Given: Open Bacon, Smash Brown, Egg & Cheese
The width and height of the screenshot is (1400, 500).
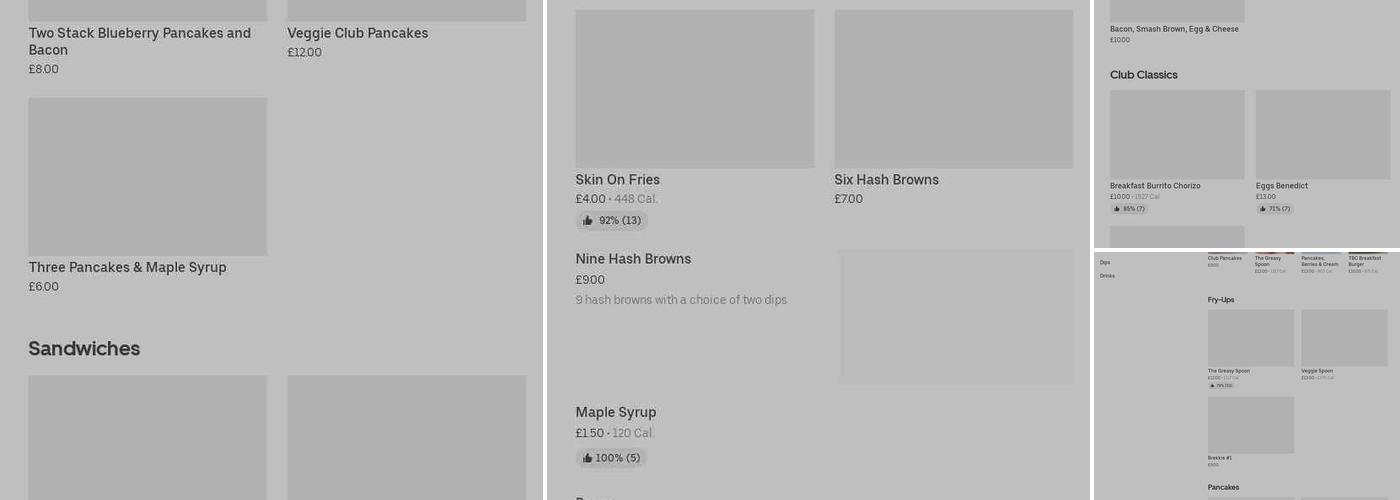Looking at the screenshot, I should click(1174, 29).
